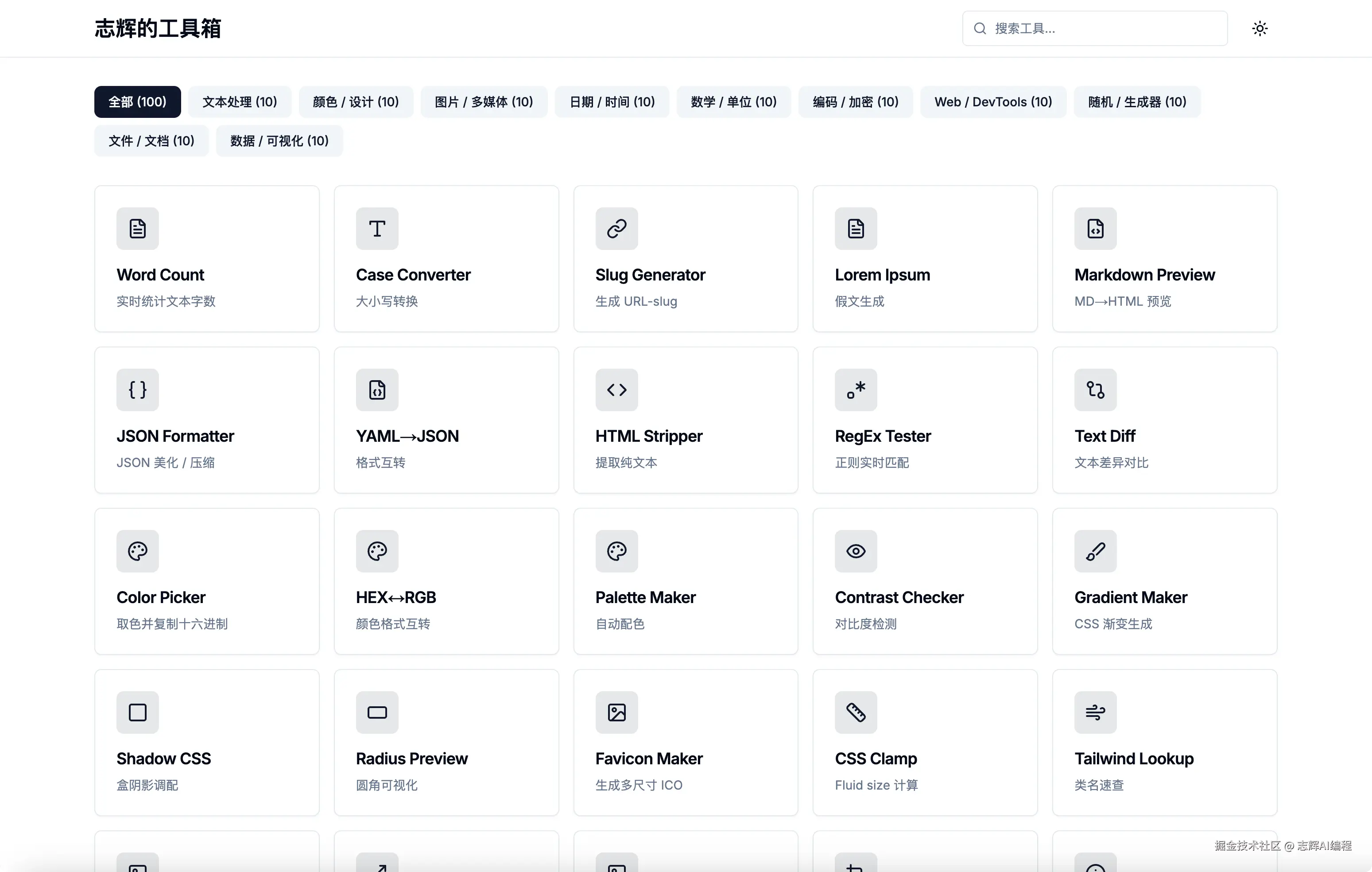Select the 全部 (100) category tab
Image resolution: width=1372 pixels, height=872 pixels.
click(137, 102)
